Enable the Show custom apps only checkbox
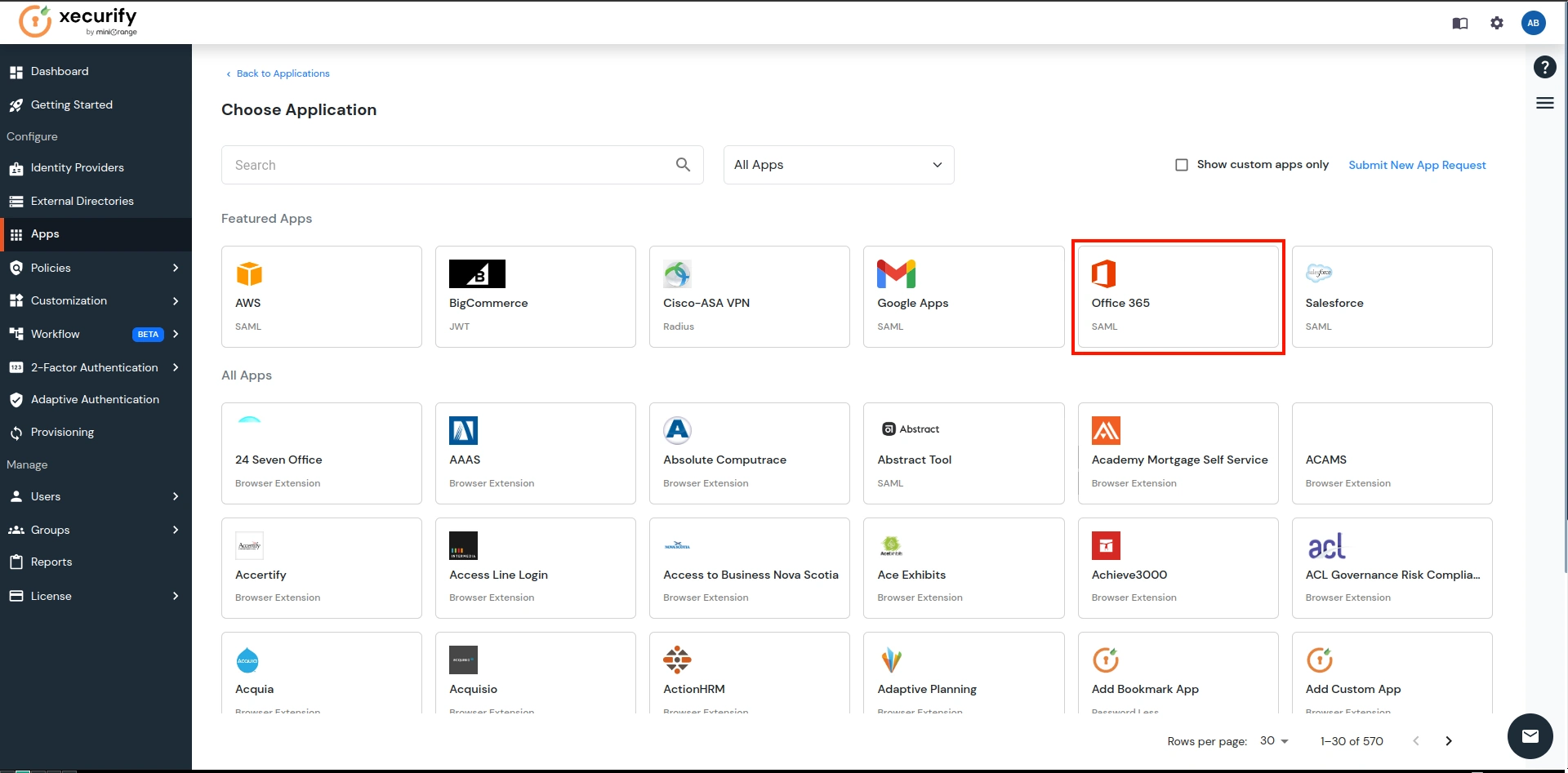Viewport: 1568px width, 773px height. [1181, 165]
